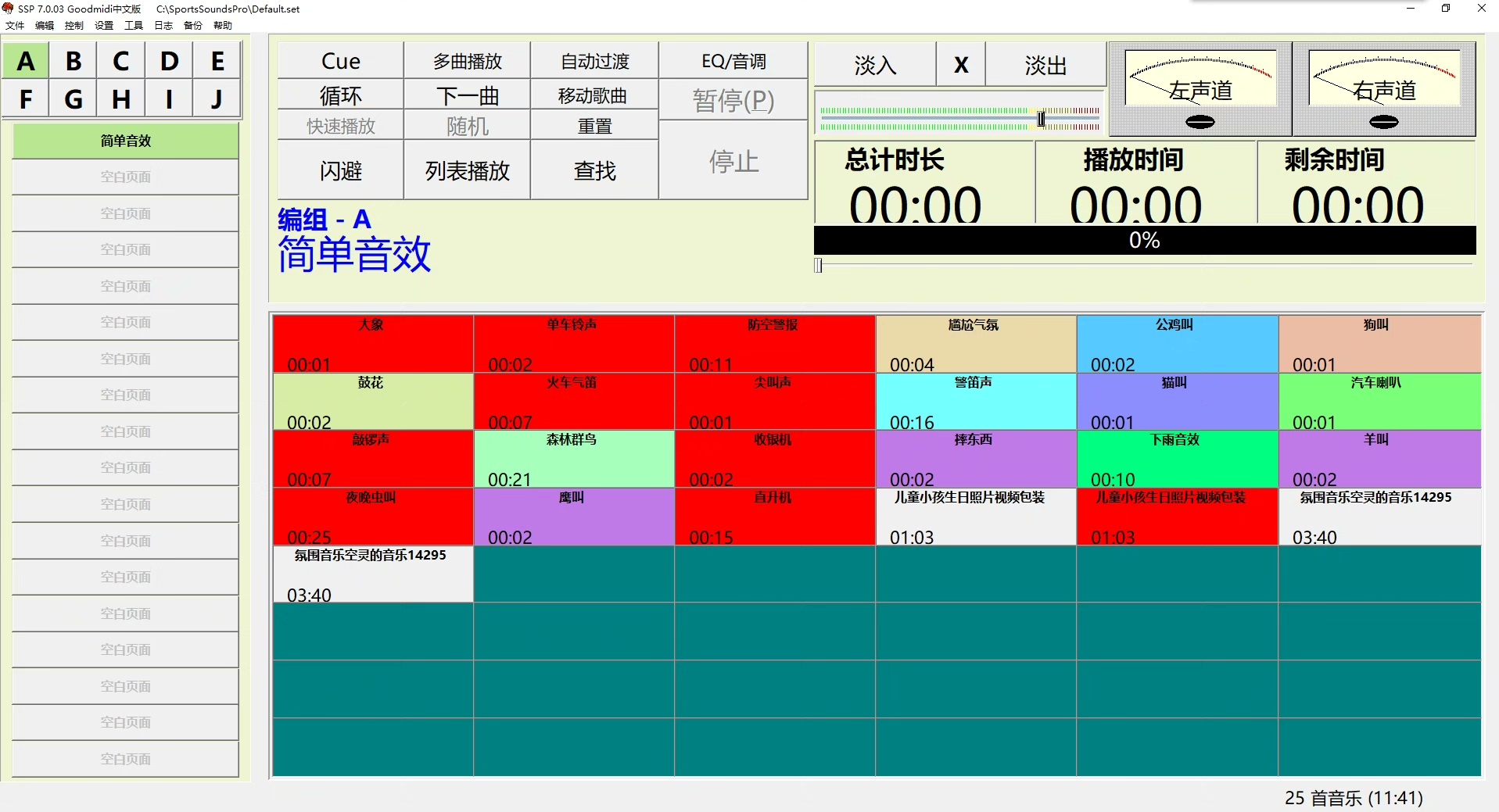This screenshot has width=1499, height=812.
Task: Toggle 自动过渡 auto crossfade
Action: pyautogui.click(x=595, y=61)
